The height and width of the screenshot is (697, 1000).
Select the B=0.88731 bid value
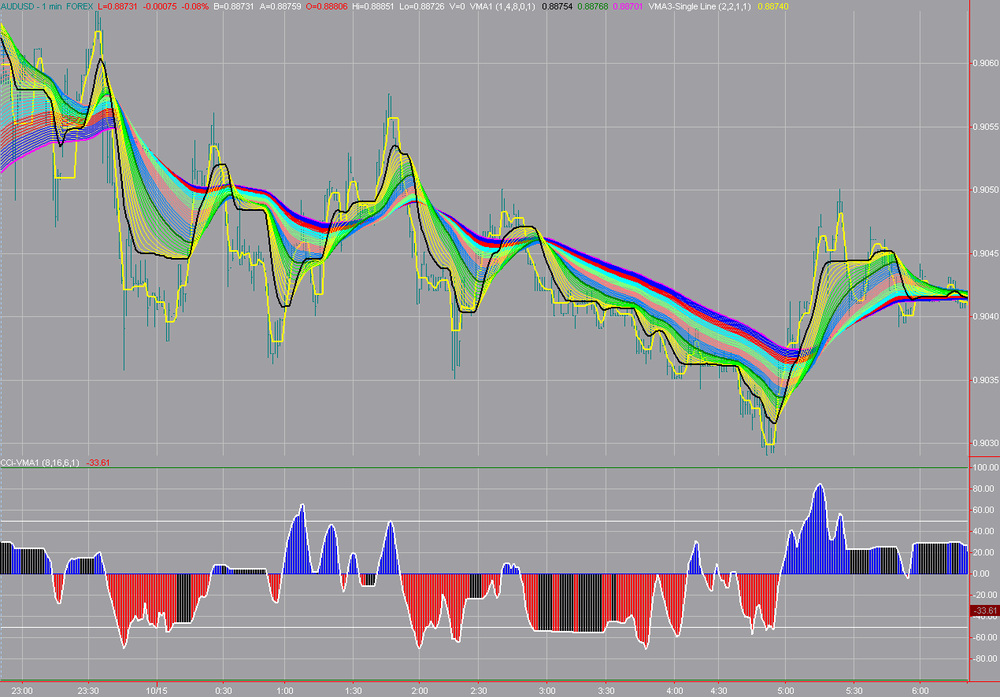point(233,6)
